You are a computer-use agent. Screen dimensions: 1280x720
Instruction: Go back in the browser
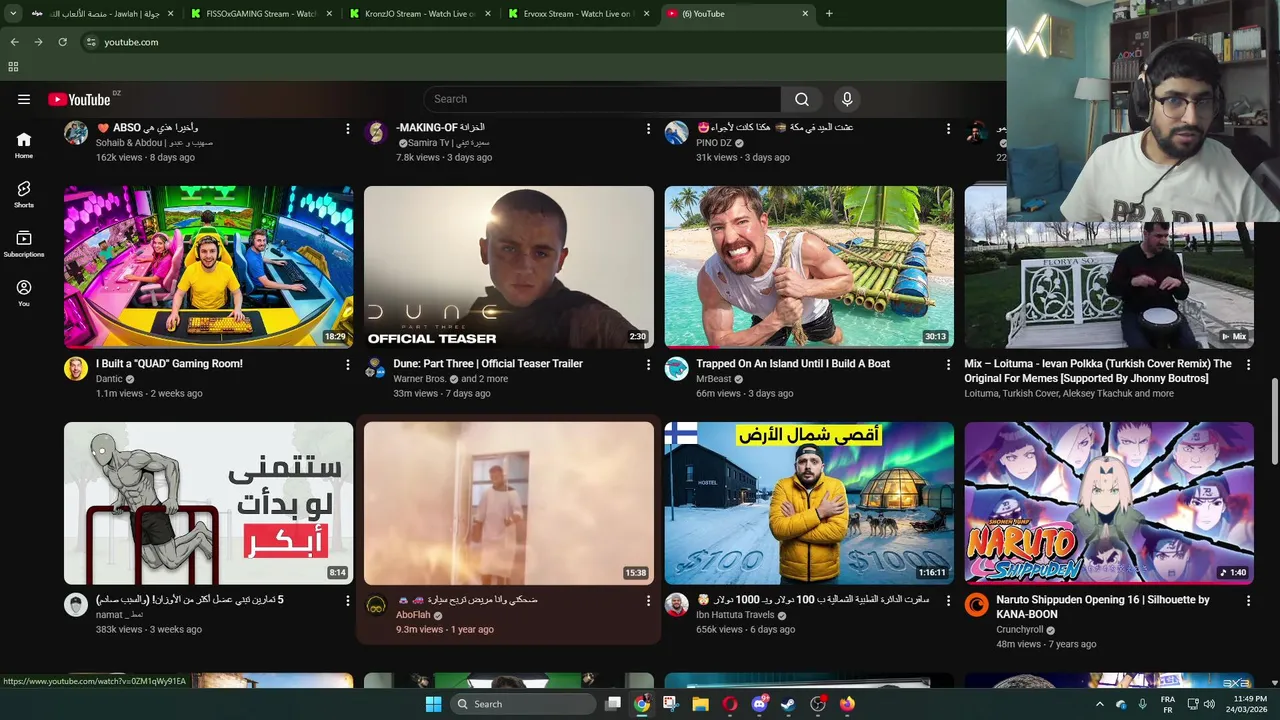pyautogui.click(x=14, y=42)
